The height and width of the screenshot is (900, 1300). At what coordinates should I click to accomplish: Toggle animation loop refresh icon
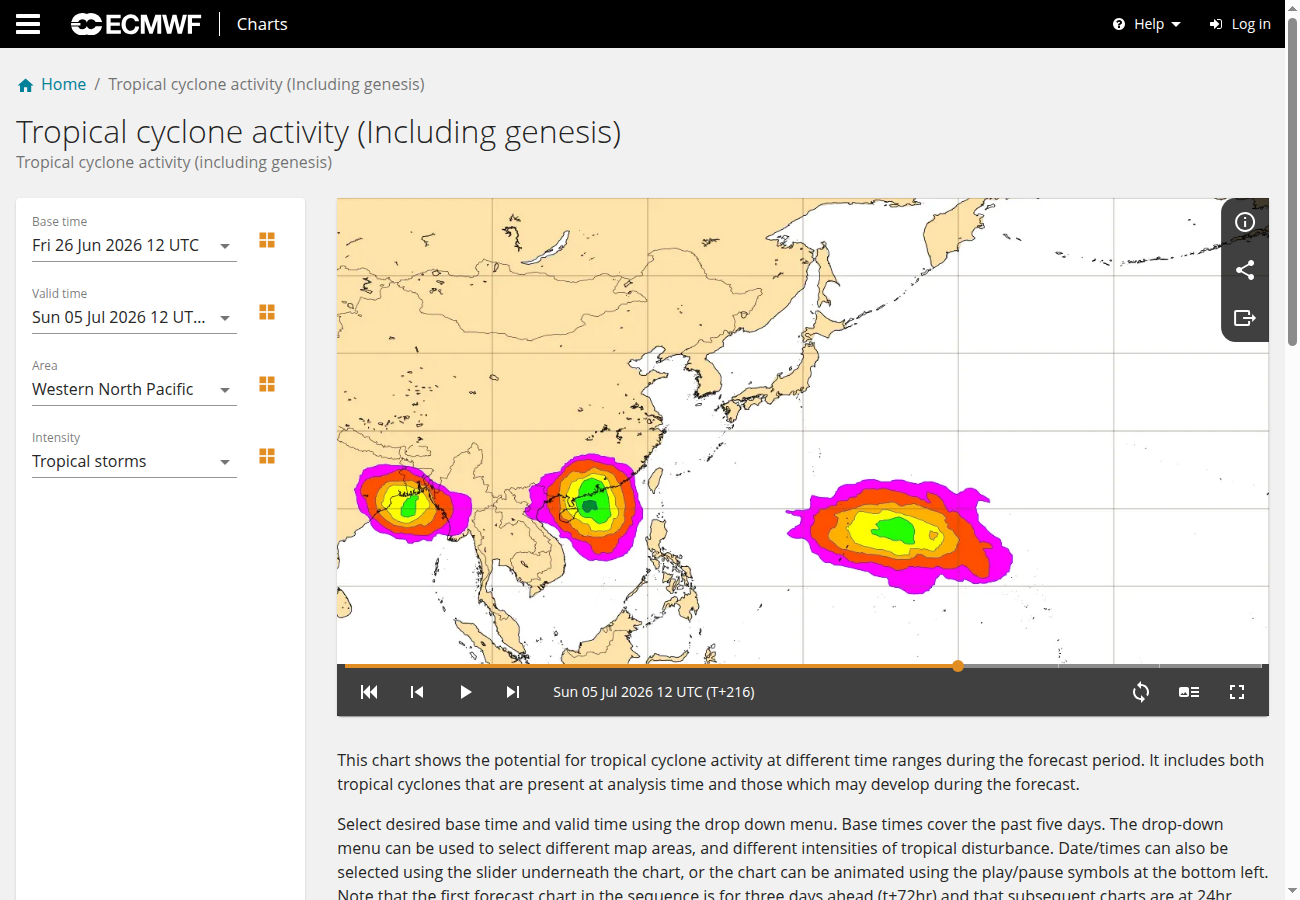tap(1141, 692)
